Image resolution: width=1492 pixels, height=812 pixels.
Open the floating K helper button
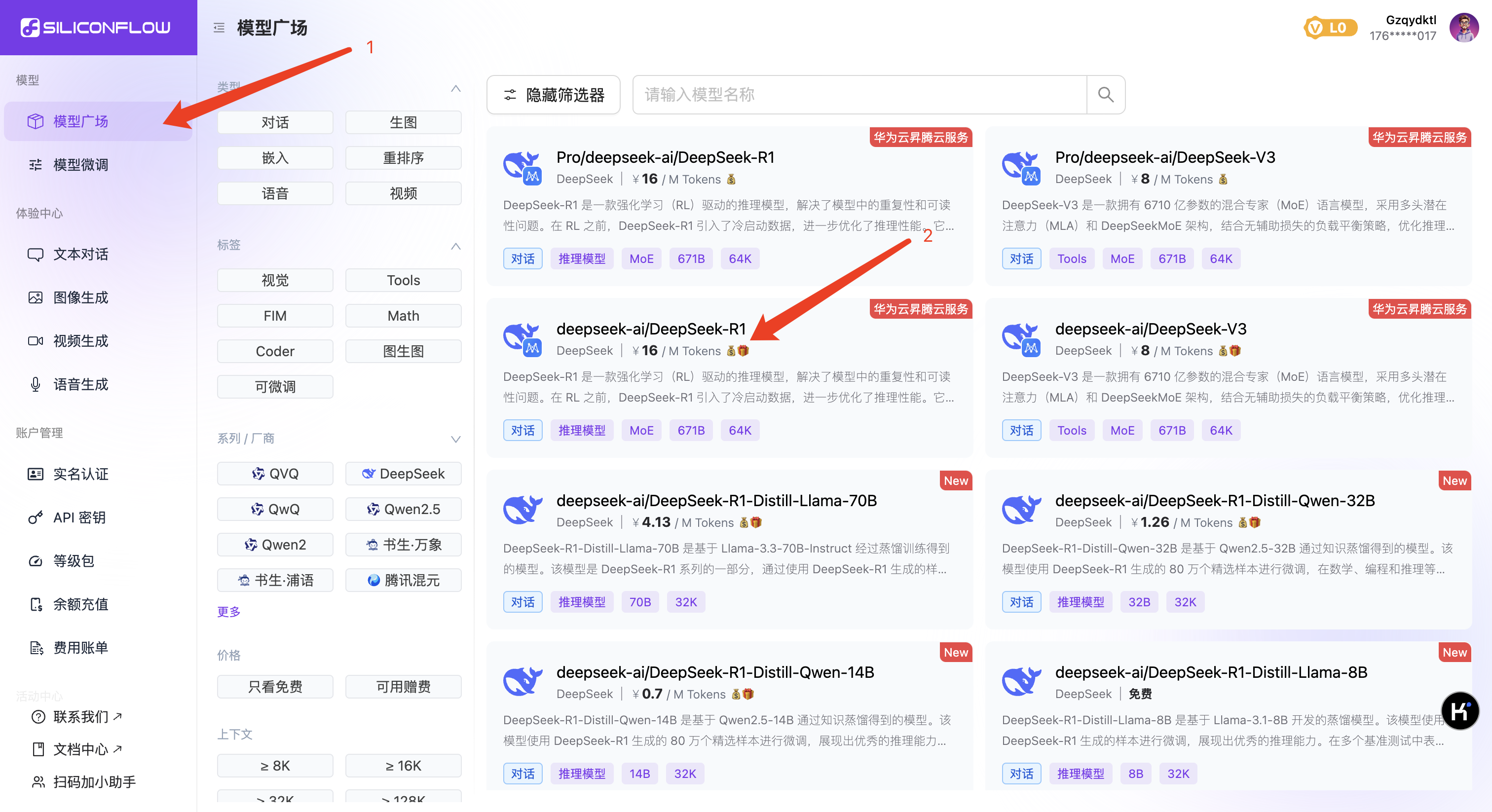coord(1459,710)
